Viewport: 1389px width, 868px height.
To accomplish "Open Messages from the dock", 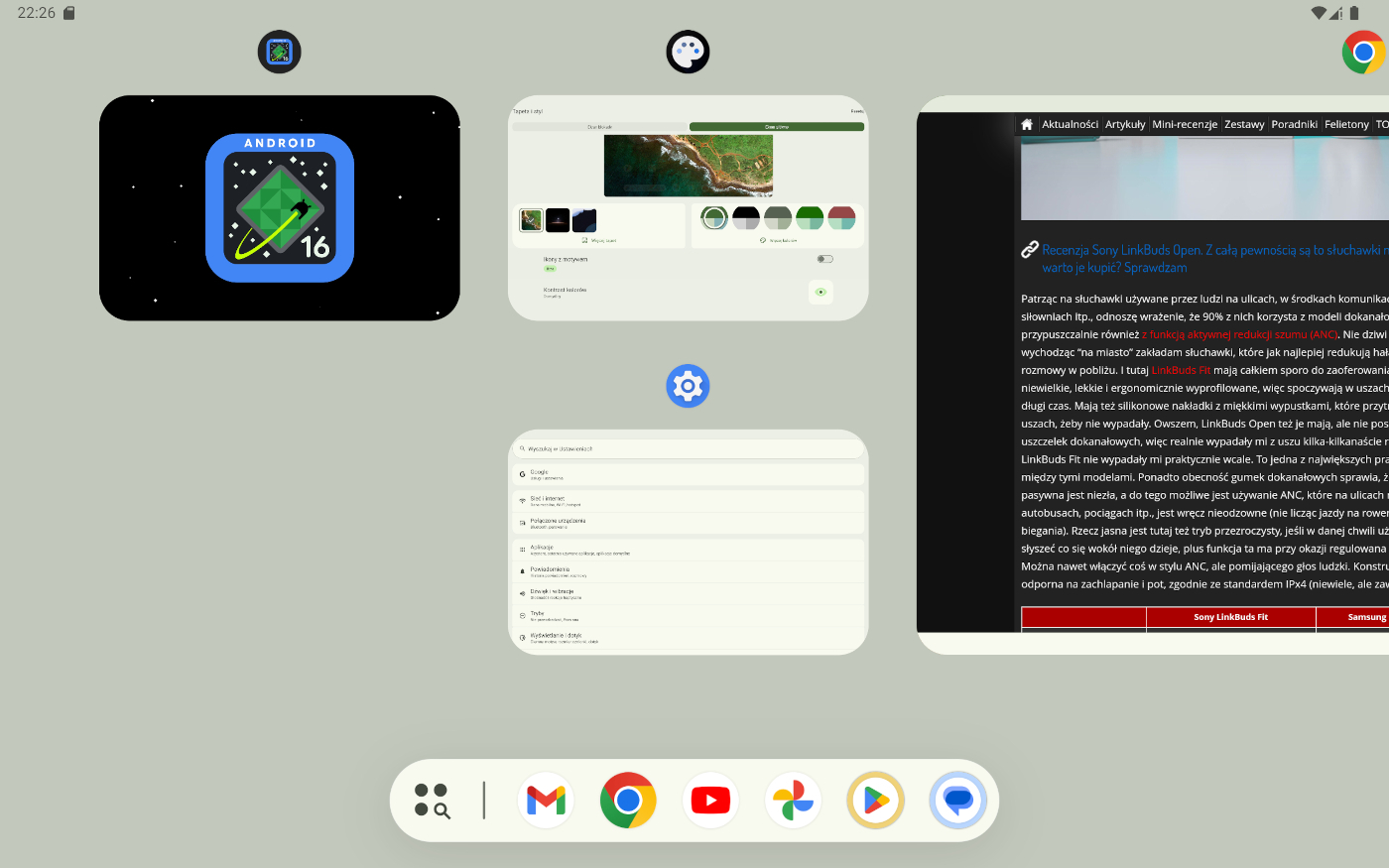I will click(957, 801).
